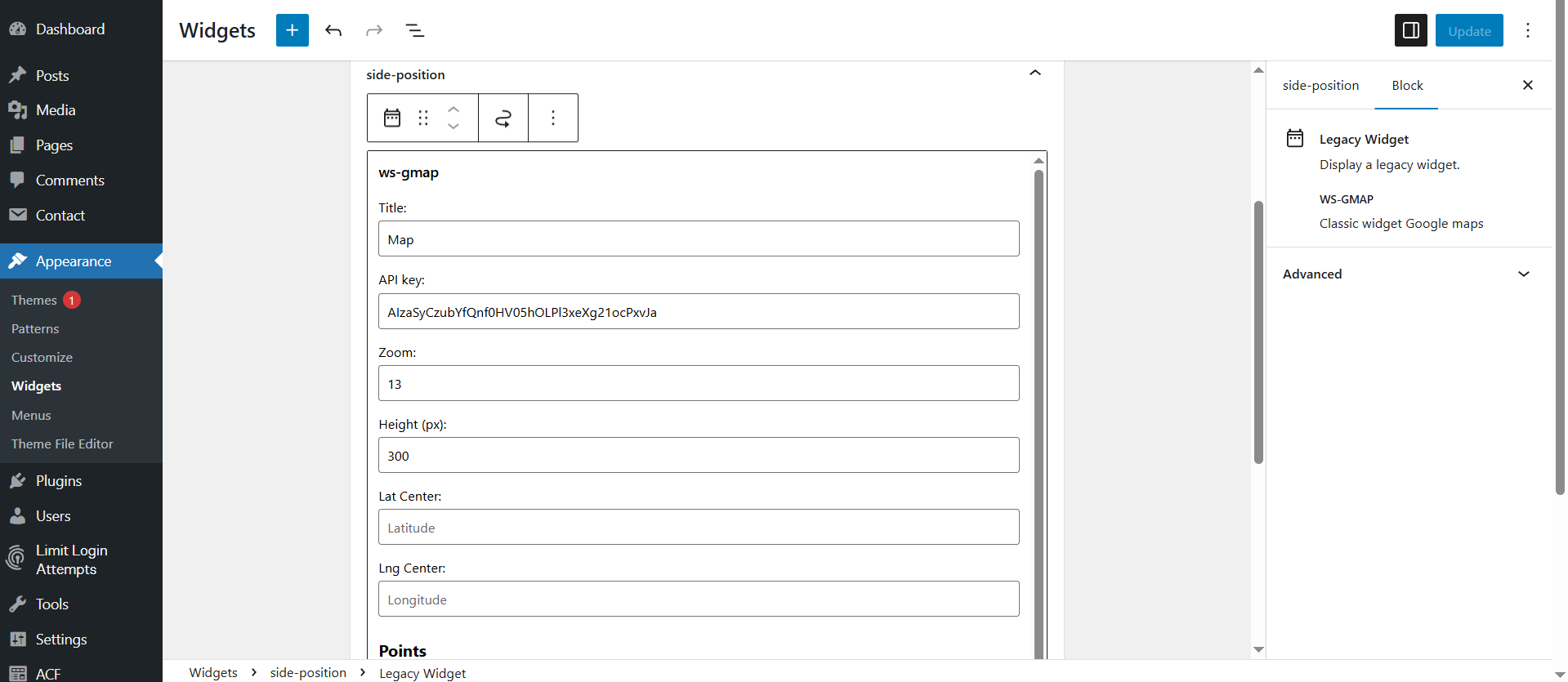The height and width of the screenshot is (682, 1568).
Task: Undo the last change
Action: click(333, 30)
